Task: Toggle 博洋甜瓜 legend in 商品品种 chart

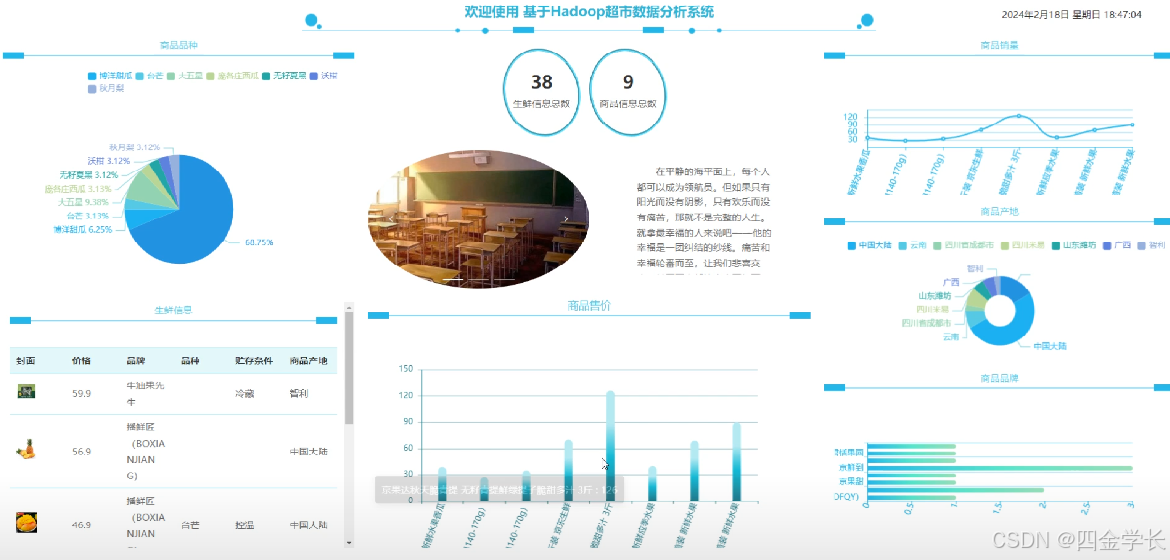Action: click(x=110, y=76)
